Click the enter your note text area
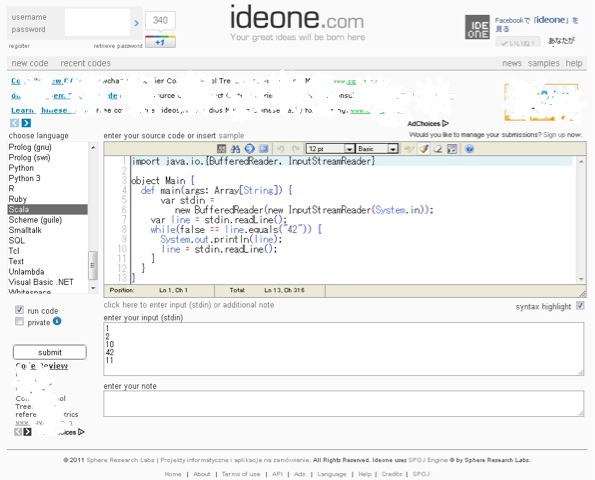Viewport: 595px width, 480px height. click(x=344, y=404)
